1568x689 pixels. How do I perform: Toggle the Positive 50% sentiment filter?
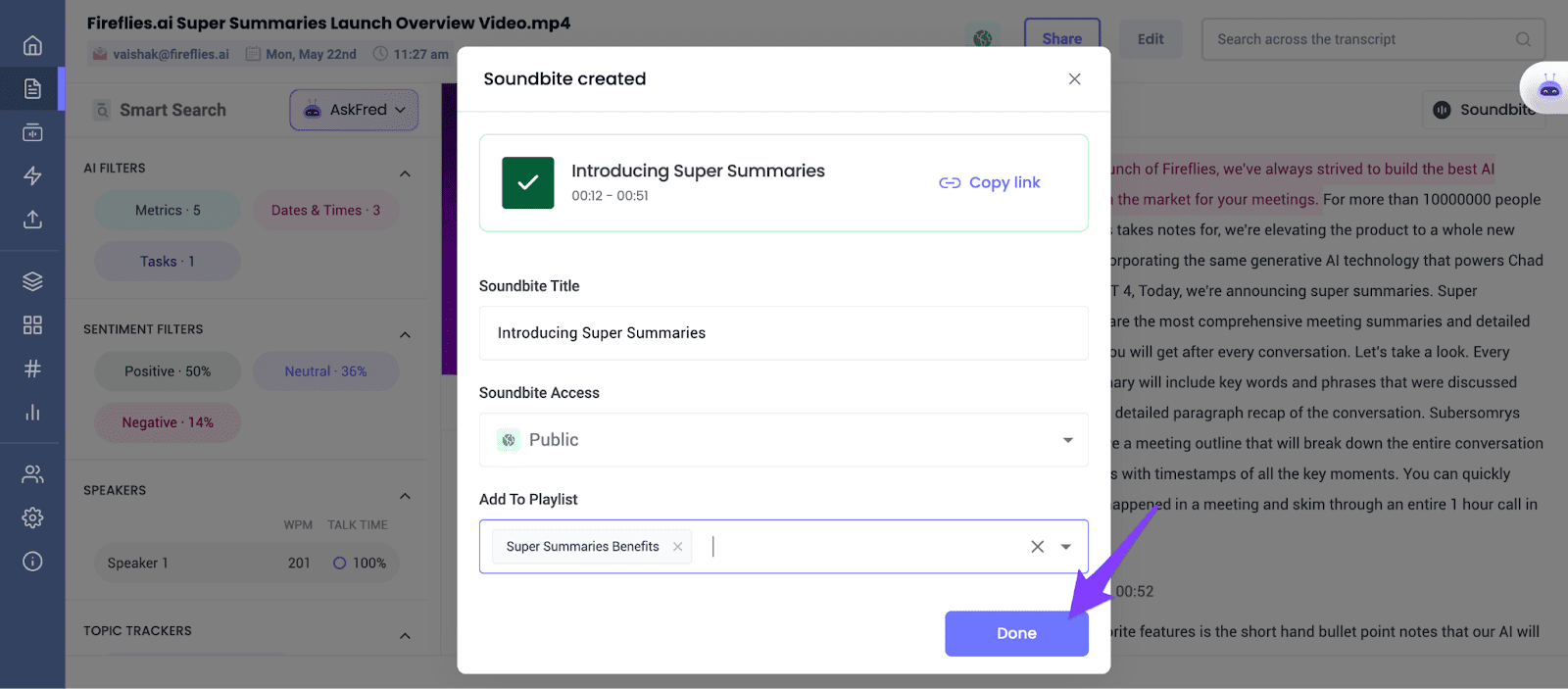[167, 370]
